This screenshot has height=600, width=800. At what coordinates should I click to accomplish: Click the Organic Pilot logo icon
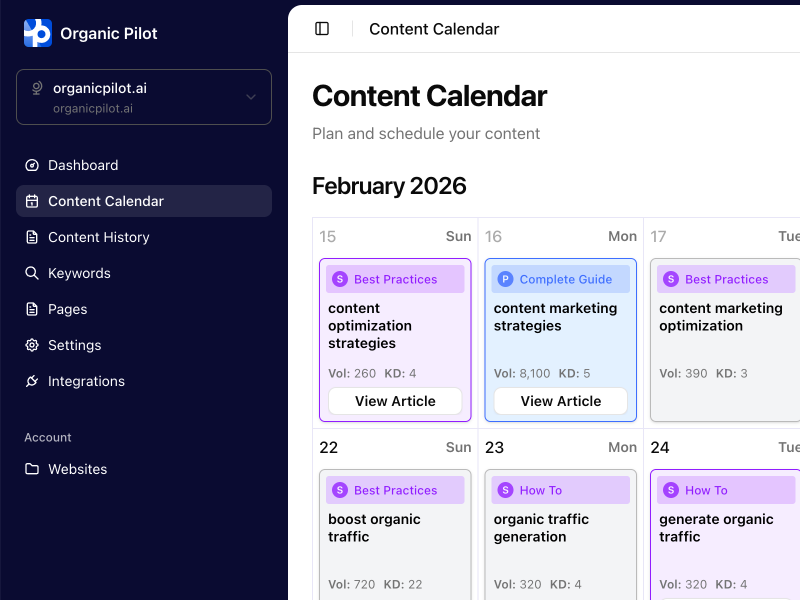37,33
